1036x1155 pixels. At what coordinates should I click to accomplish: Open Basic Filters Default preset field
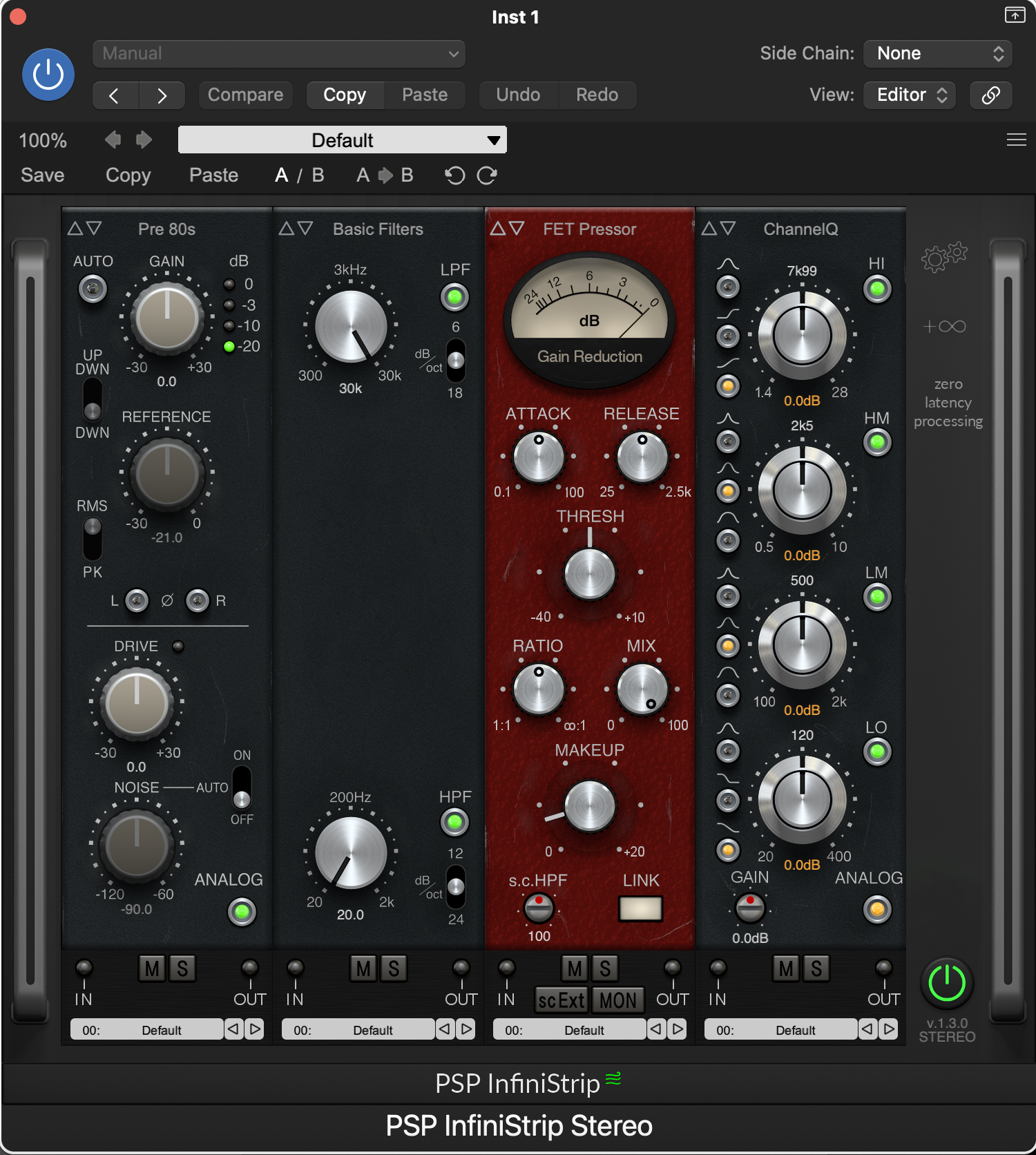coord(358,1029)
